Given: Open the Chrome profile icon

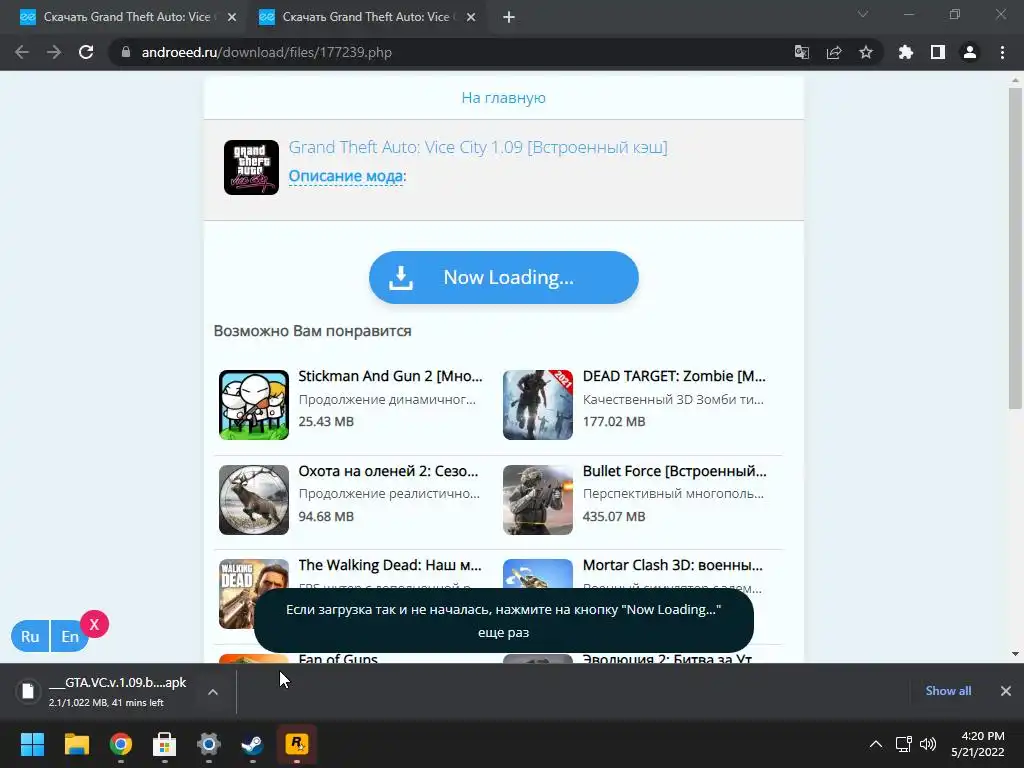Looking at the screenshot, I should [970, 52].
